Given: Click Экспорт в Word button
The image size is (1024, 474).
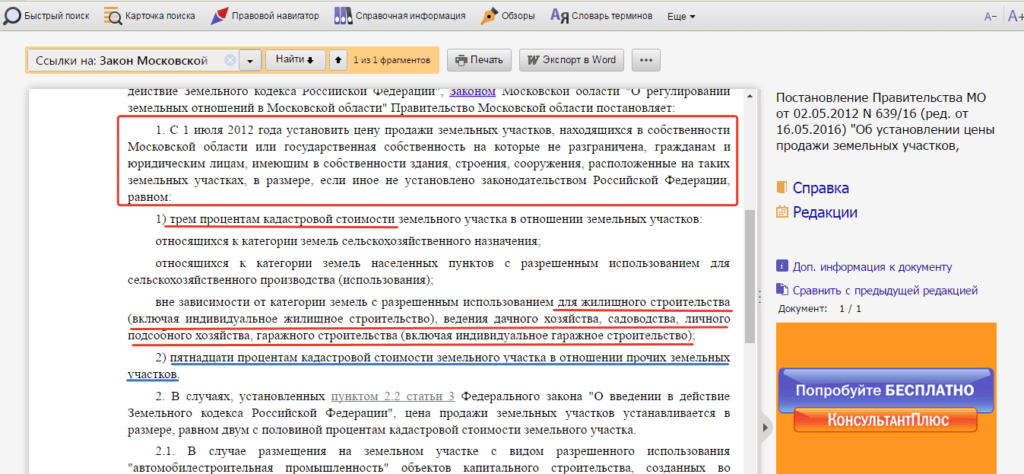Looking at the screenshot, I should point(571,60).
